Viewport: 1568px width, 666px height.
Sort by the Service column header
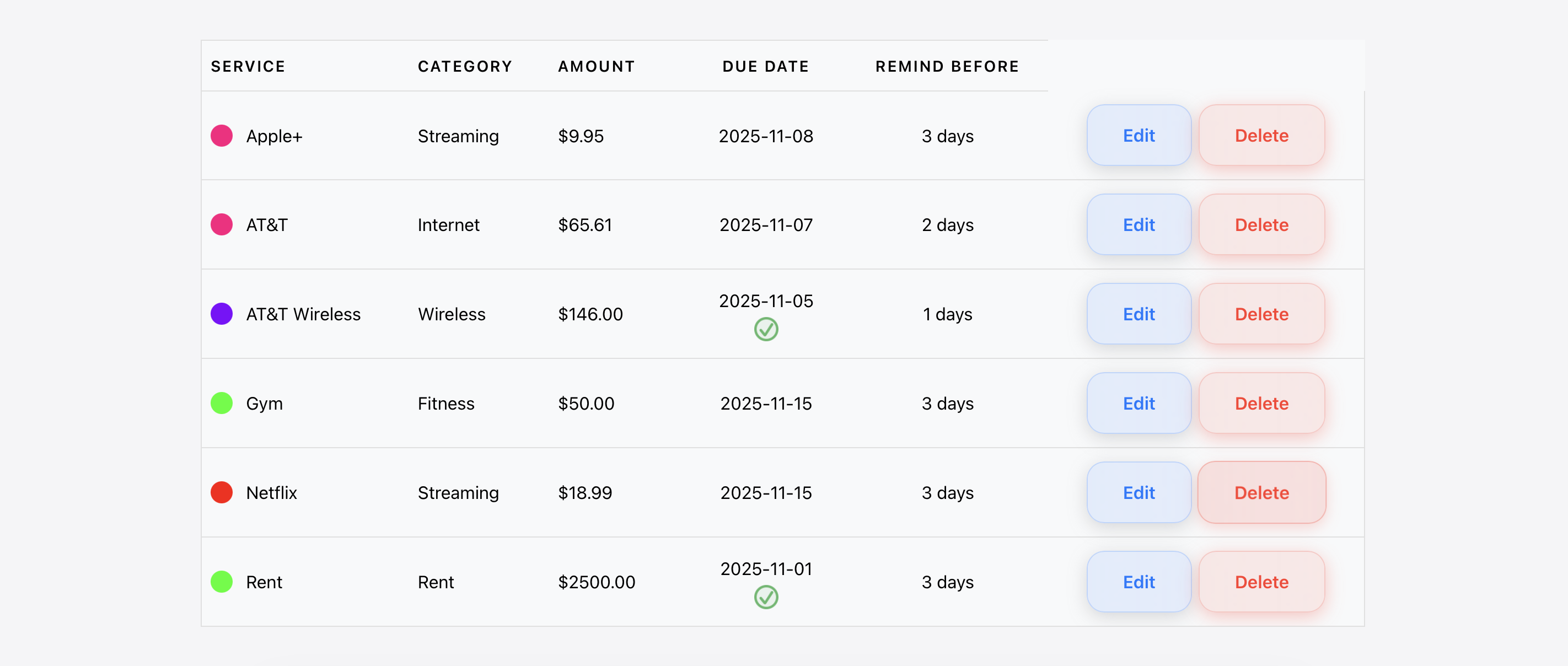coord(248,66)
